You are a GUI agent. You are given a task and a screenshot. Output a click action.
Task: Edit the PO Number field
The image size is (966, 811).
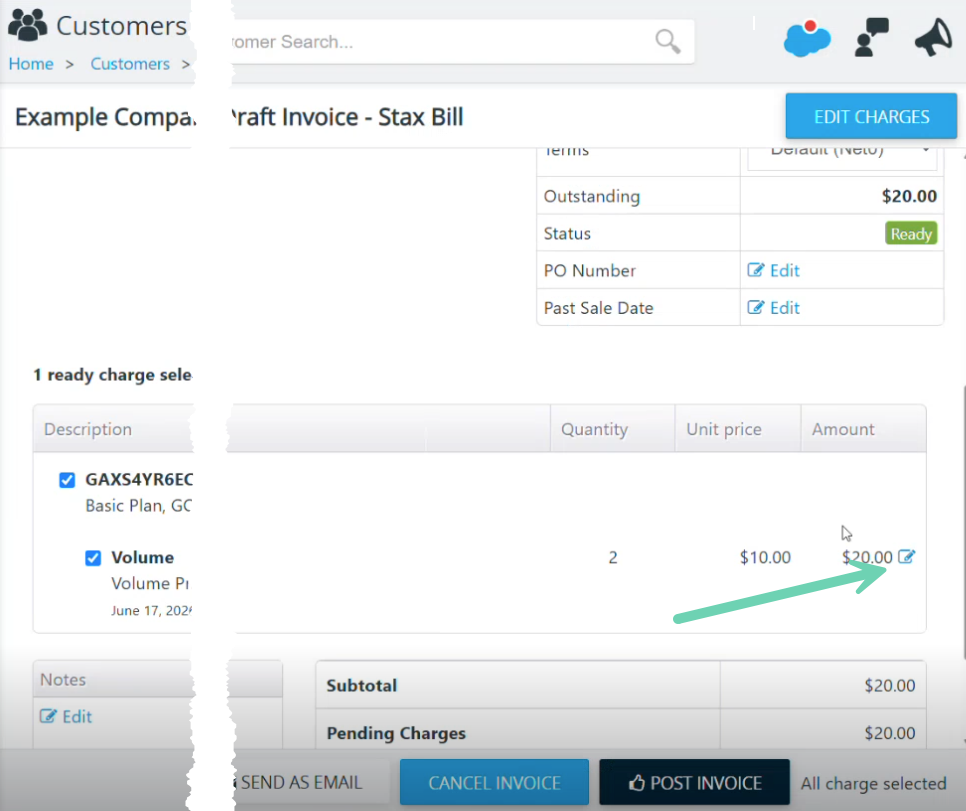(774, 271)
